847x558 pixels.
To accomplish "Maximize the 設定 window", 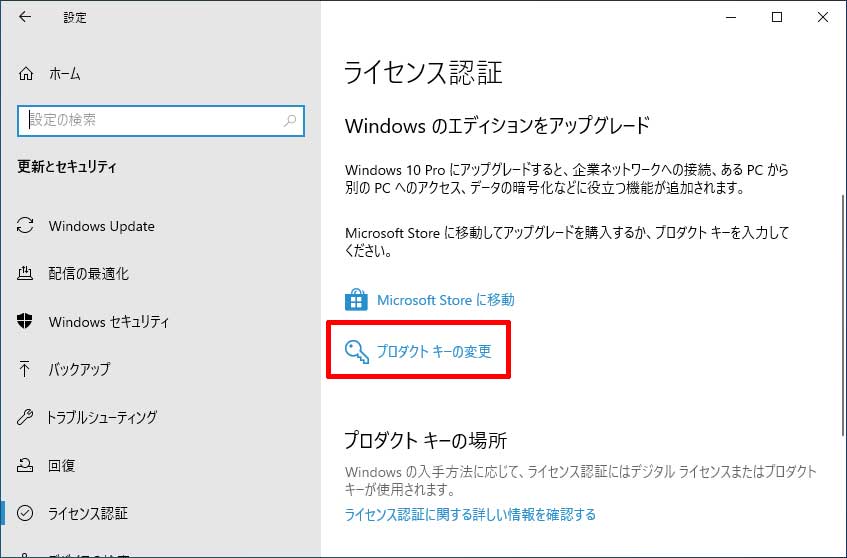I will (x=777, y=17).
